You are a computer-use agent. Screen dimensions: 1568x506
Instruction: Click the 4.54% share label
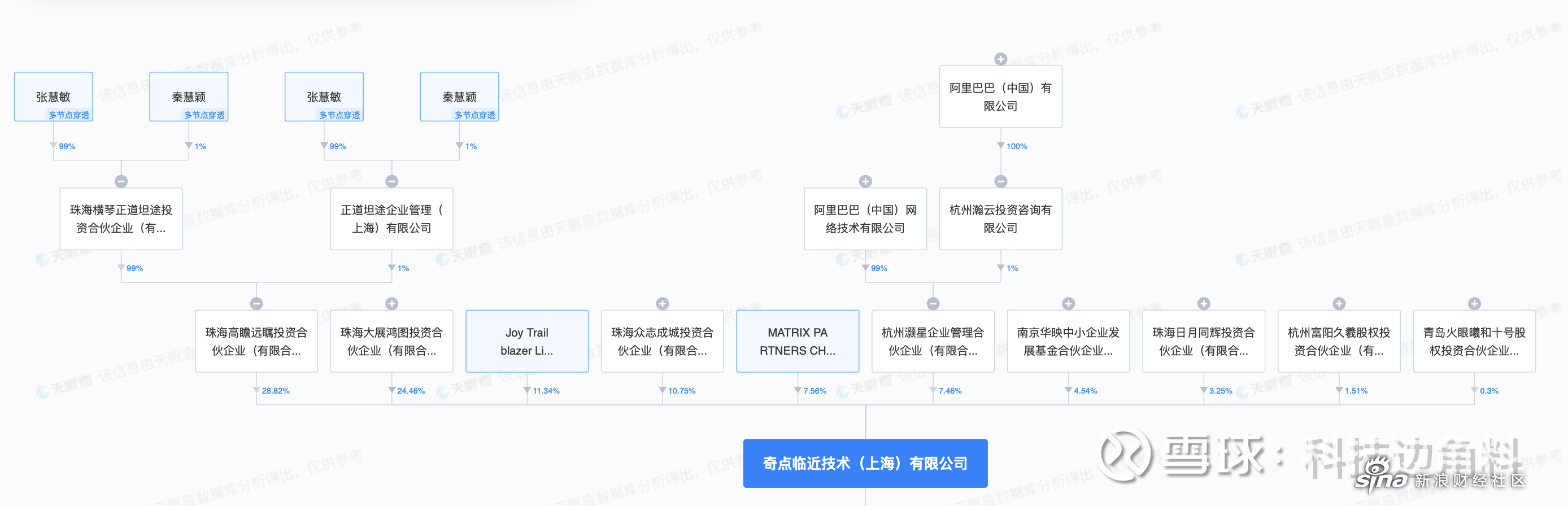[1085, 391]
